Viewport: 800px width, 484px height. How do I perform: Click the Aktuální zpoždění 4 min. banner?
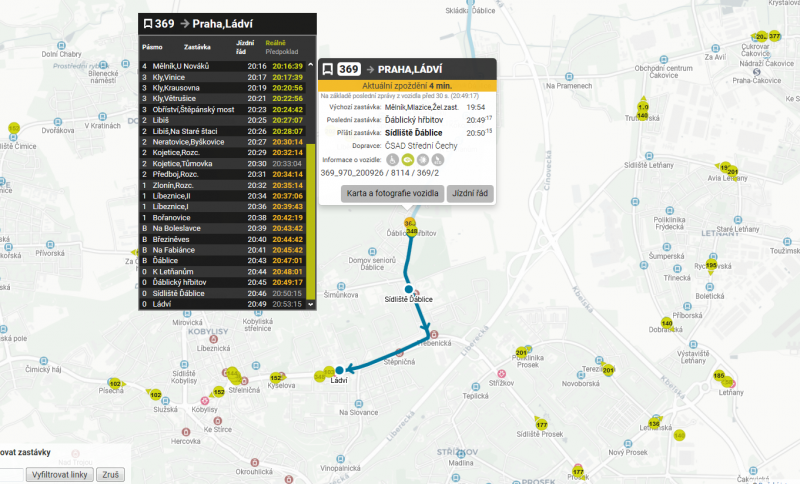[x=407, y=86]
